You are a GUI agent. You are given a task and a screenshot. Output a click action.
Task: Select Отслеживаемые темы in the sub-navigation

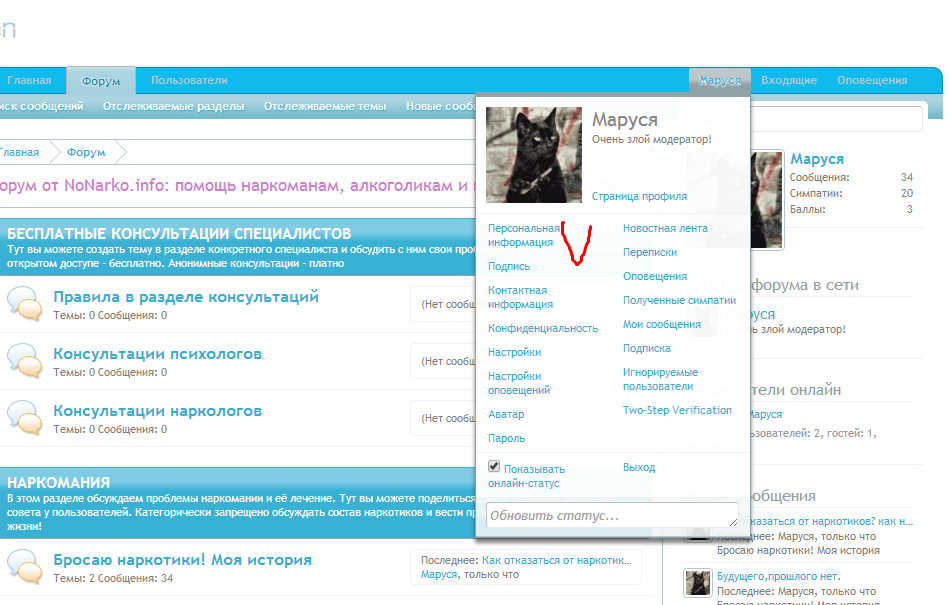pos(324,107)
